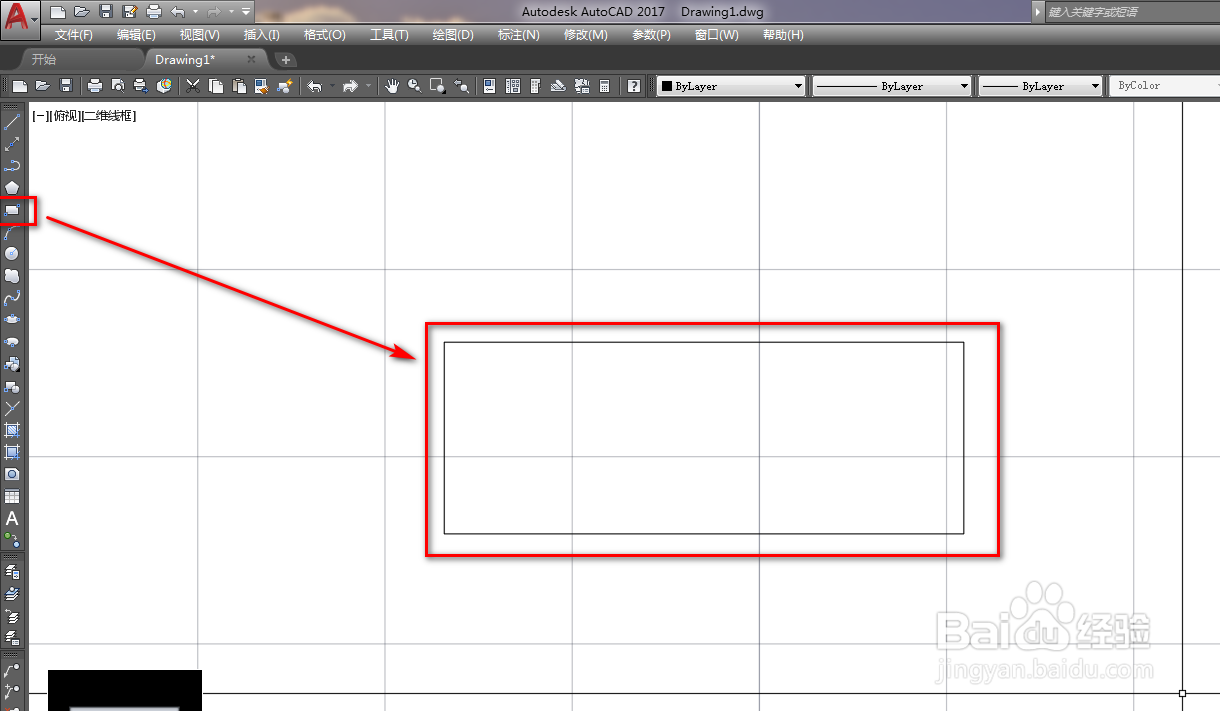Add a new drawing tab with plus button
Viewport: 1220px width, 711px height.
pyautogui.click(x=285, y=60)
